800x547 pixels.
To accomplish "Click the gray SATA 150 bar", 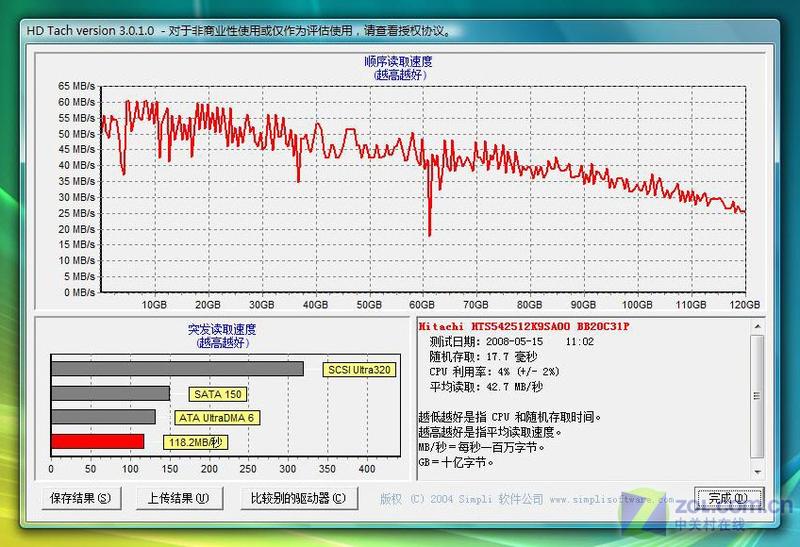I will [111, 393].
